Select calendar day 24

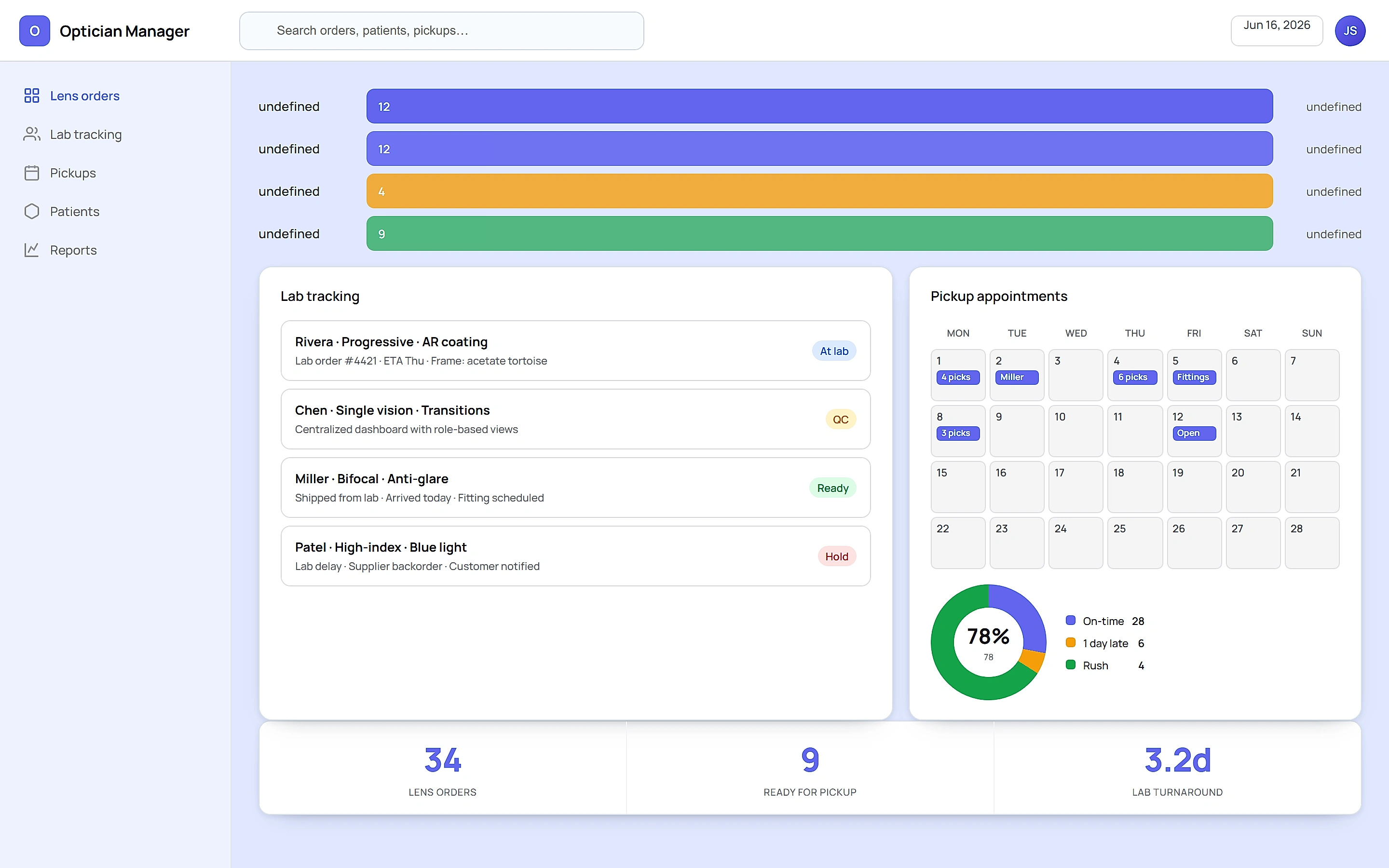[x=1076, y=543]
